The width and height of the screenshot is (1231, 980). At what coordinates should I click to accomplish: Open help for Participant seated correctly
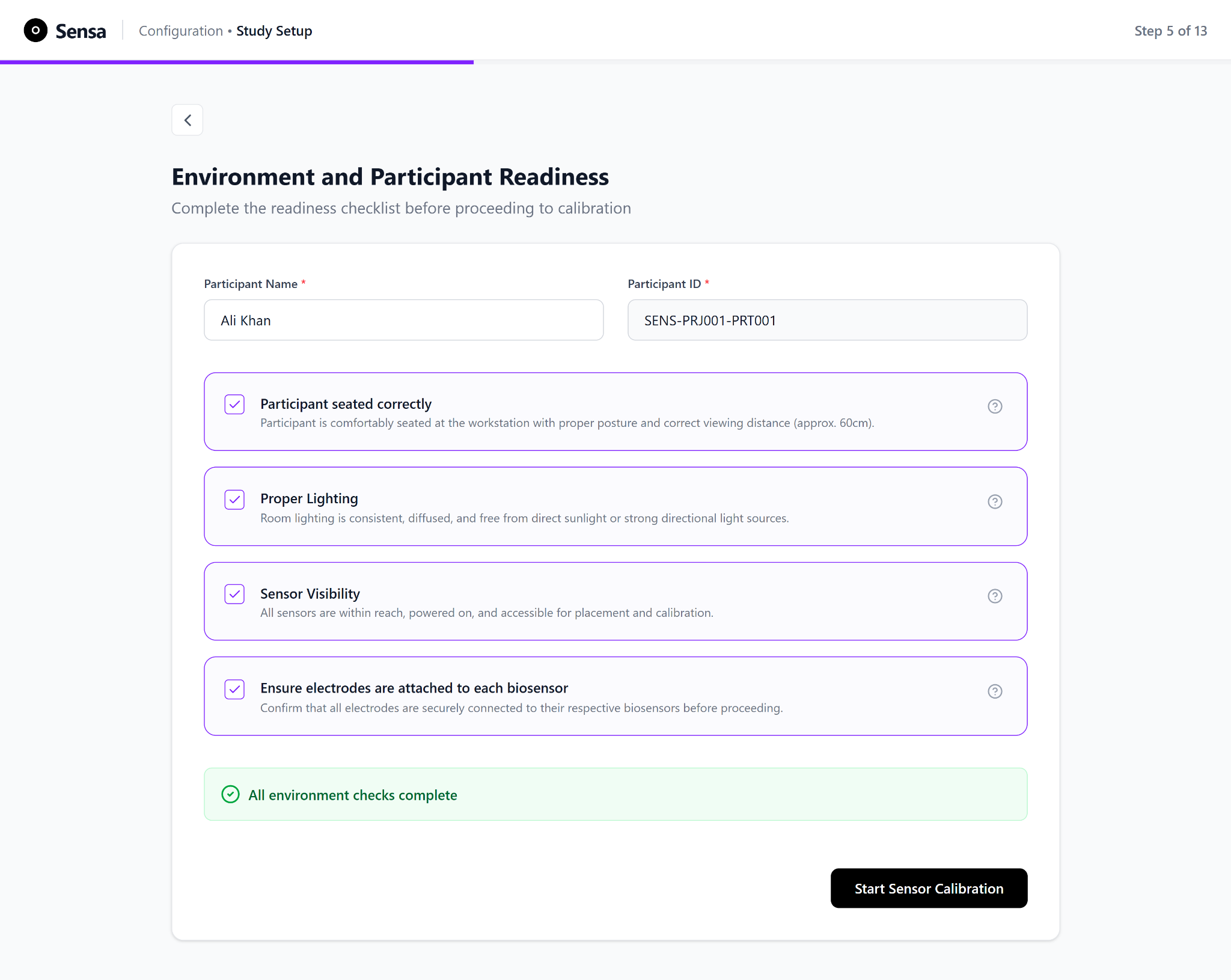995,406
